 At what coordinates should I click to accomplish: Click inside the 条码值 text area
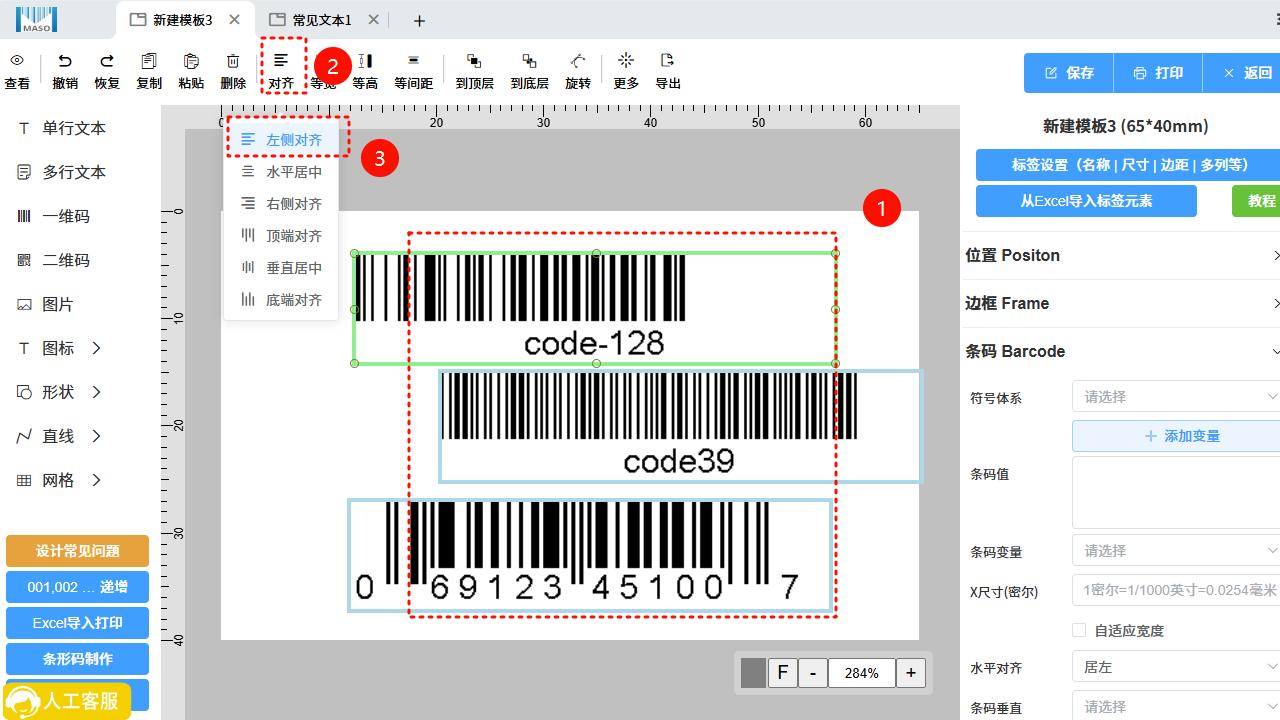point(1176,492)
